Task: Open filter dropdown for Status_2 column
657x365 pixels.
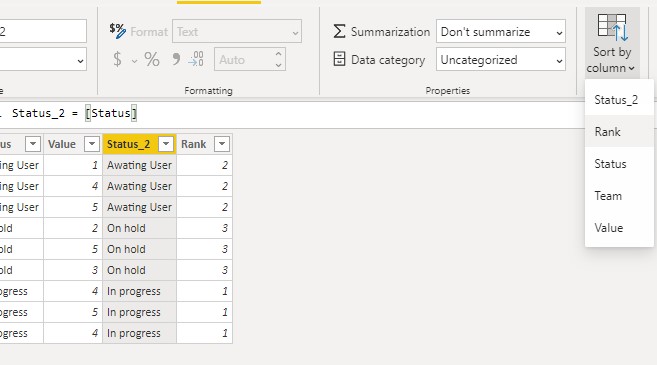Action: click(166, 144)
